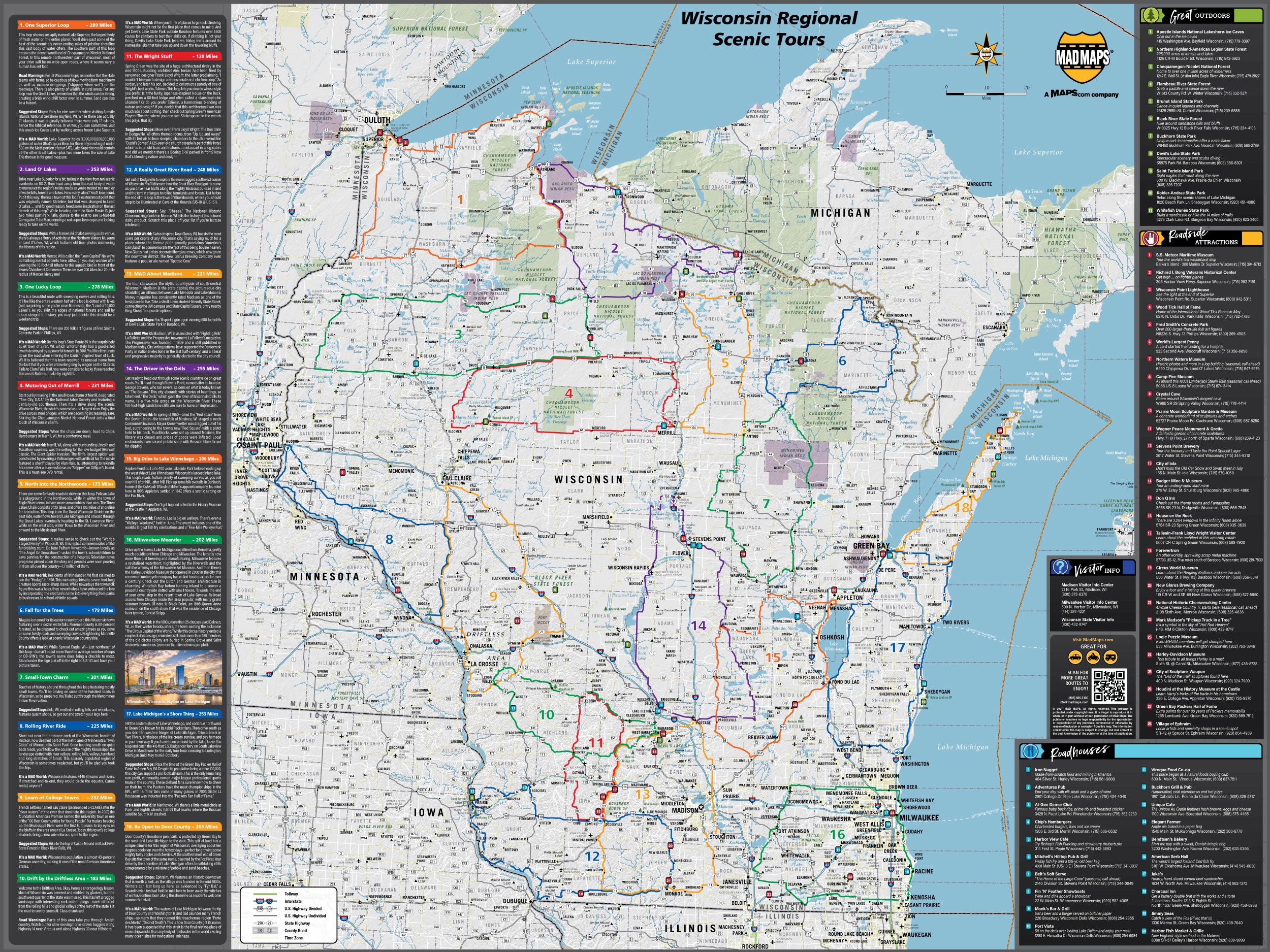Click the 'Visit MadMaps.com' link

click(1093, 639)
